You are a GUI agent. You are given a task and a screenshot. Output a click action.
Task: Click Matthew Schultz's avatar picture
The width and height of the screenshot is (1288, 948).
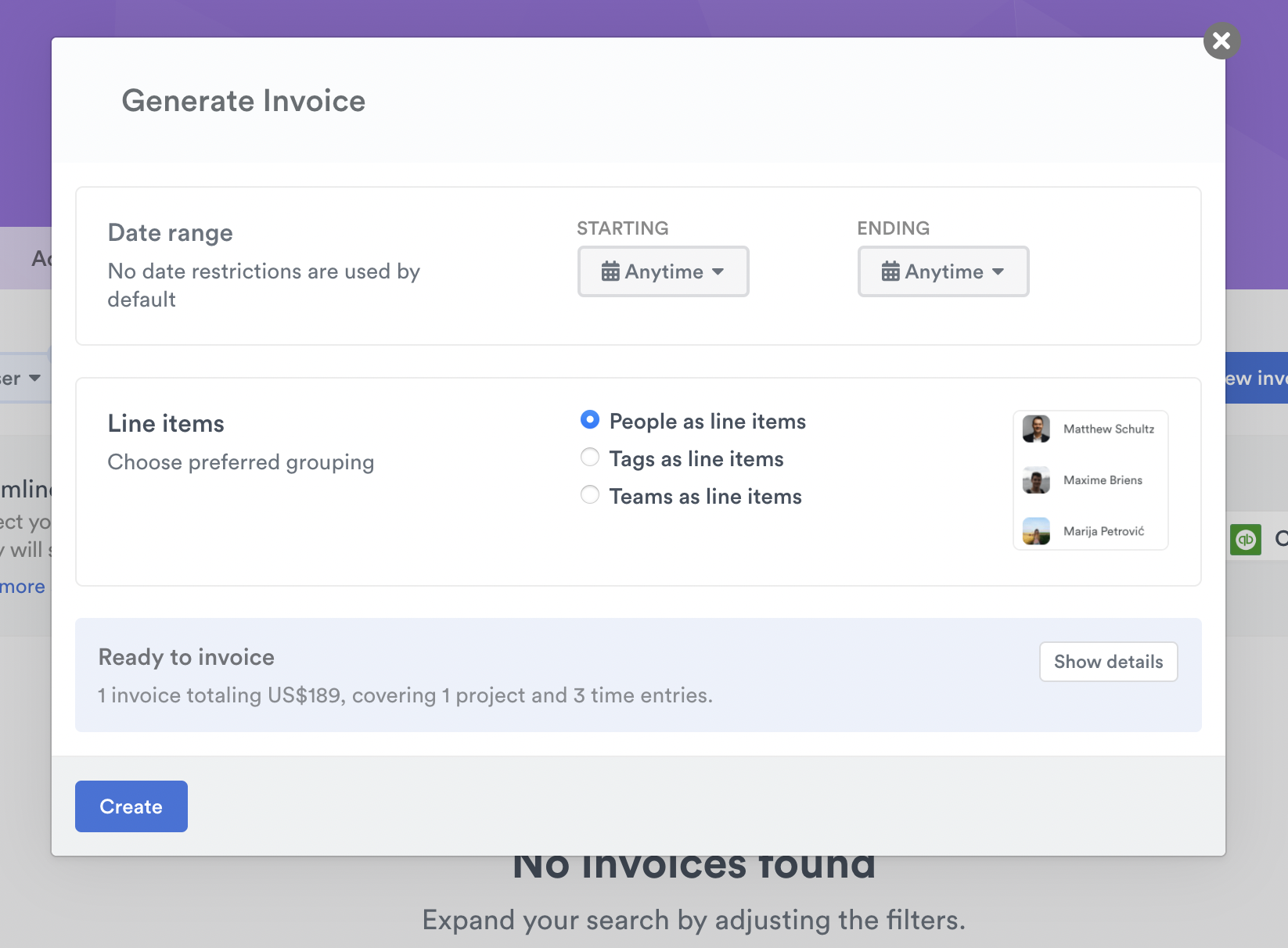click(x=1036, y=429)
